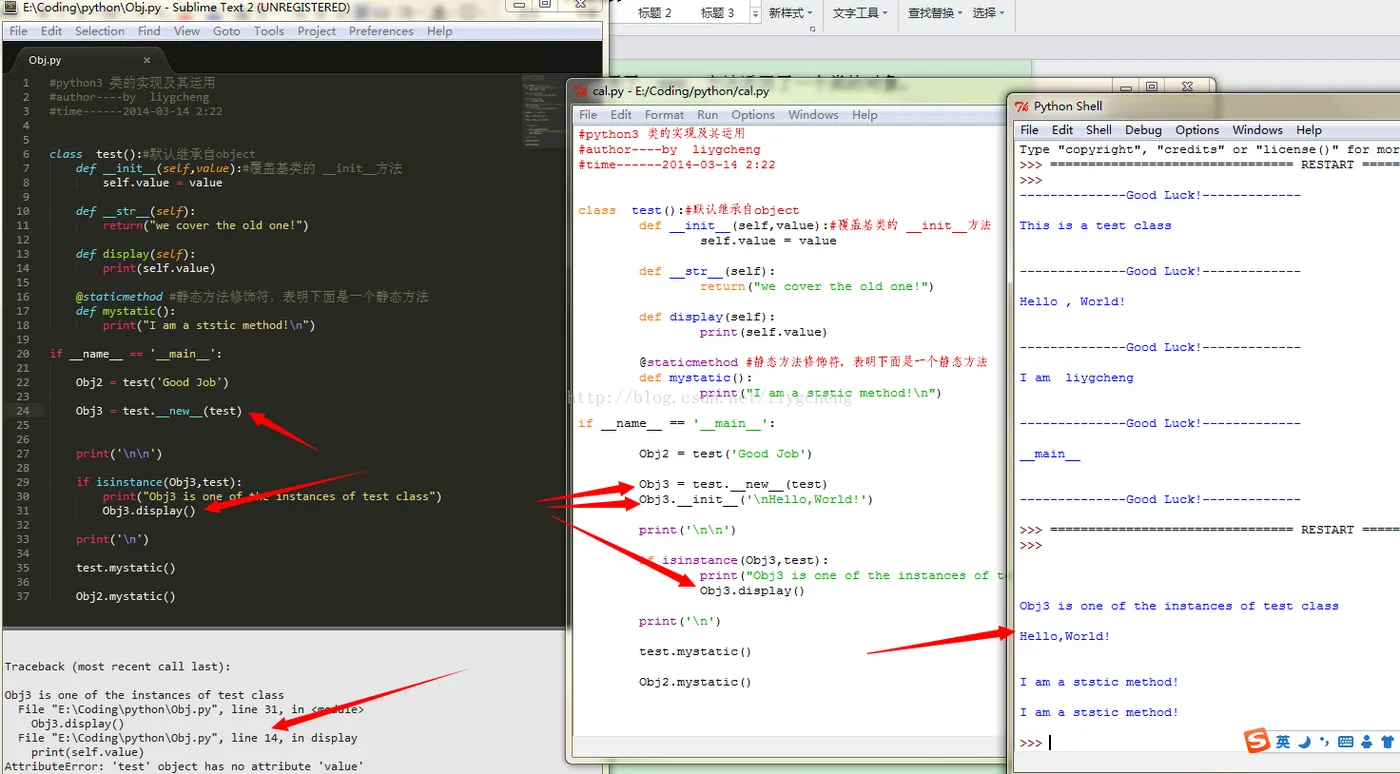Minimize the cal.py editor window

tap(1125, 86)
